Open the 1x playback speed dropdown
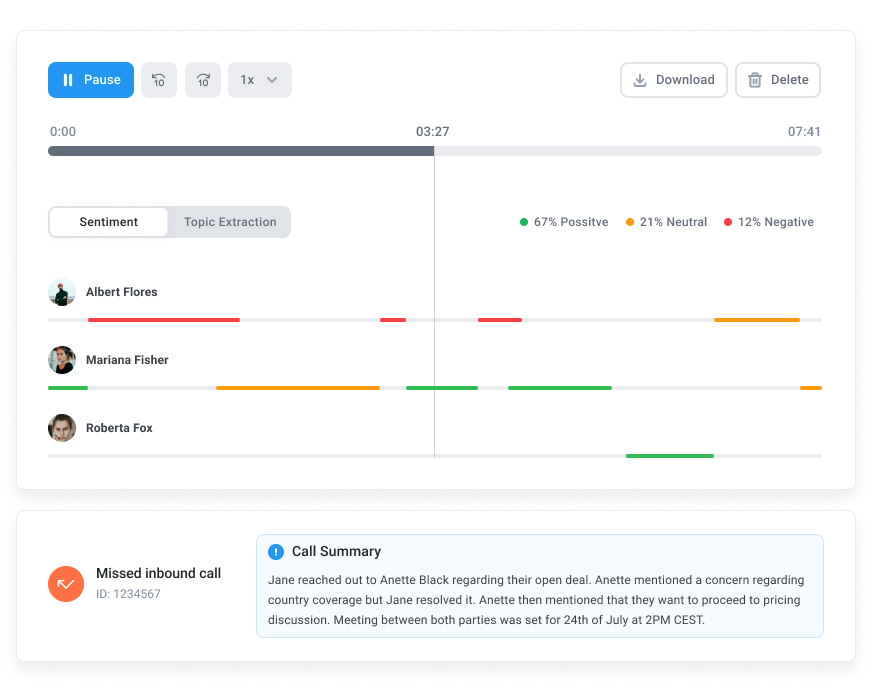Viewport: 872px width, 690px height. [260, 80]
